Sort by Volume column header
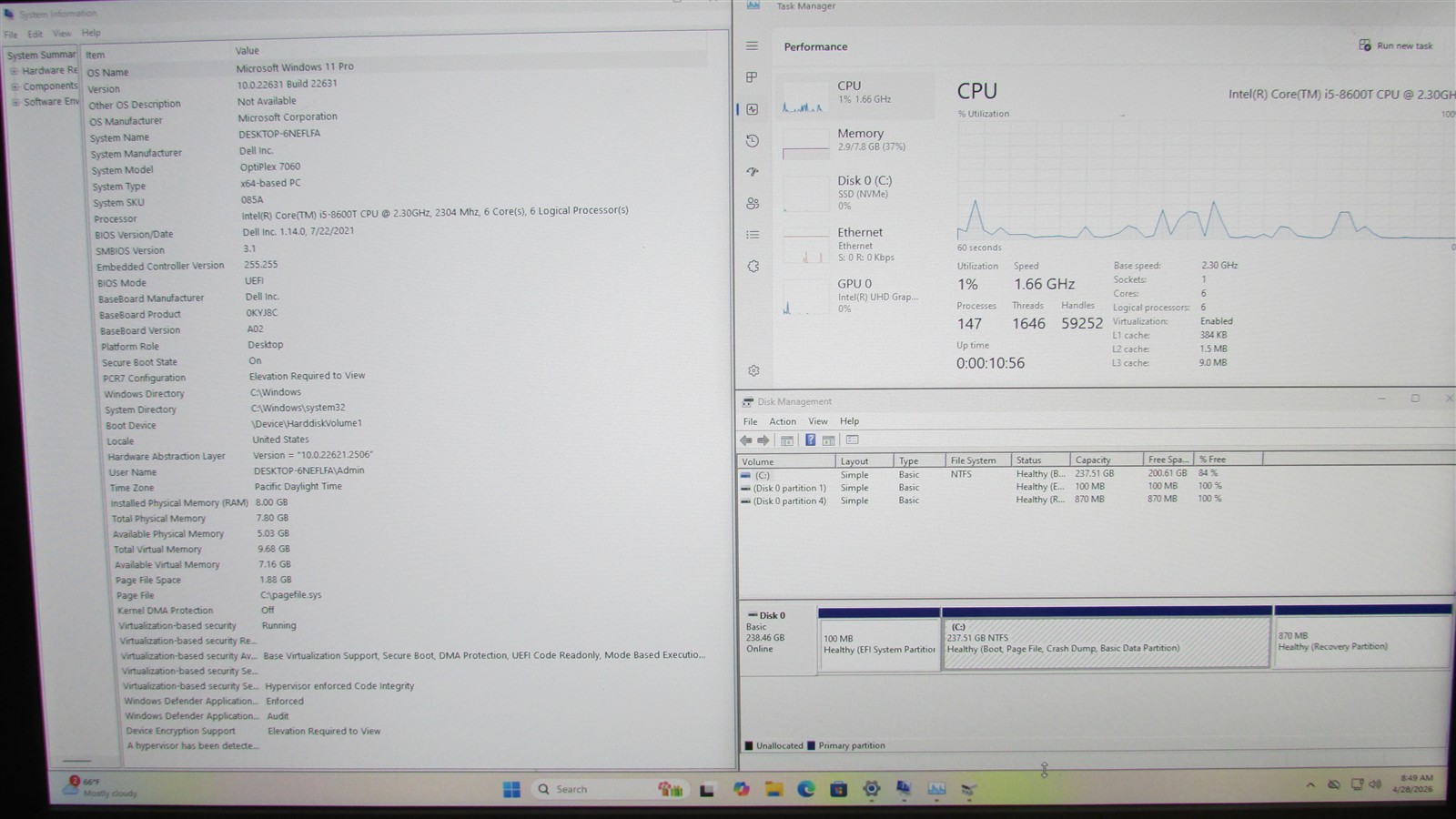The height and width of the screenshot is (819, 1456). (786, 461)
